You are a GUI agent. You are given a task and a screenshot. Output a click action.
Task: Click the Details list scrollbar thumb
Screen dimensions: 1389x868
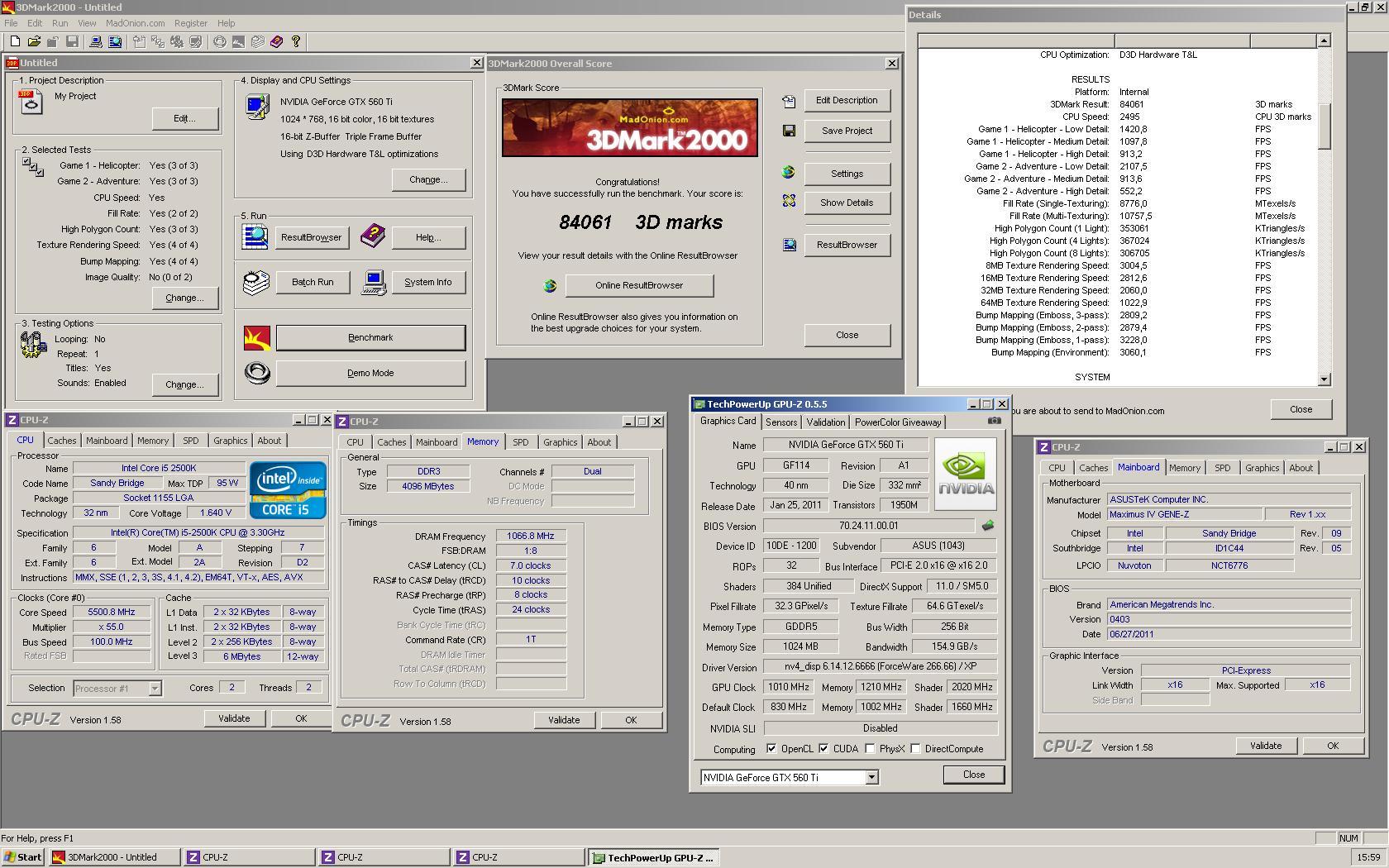coord(1324,125)
